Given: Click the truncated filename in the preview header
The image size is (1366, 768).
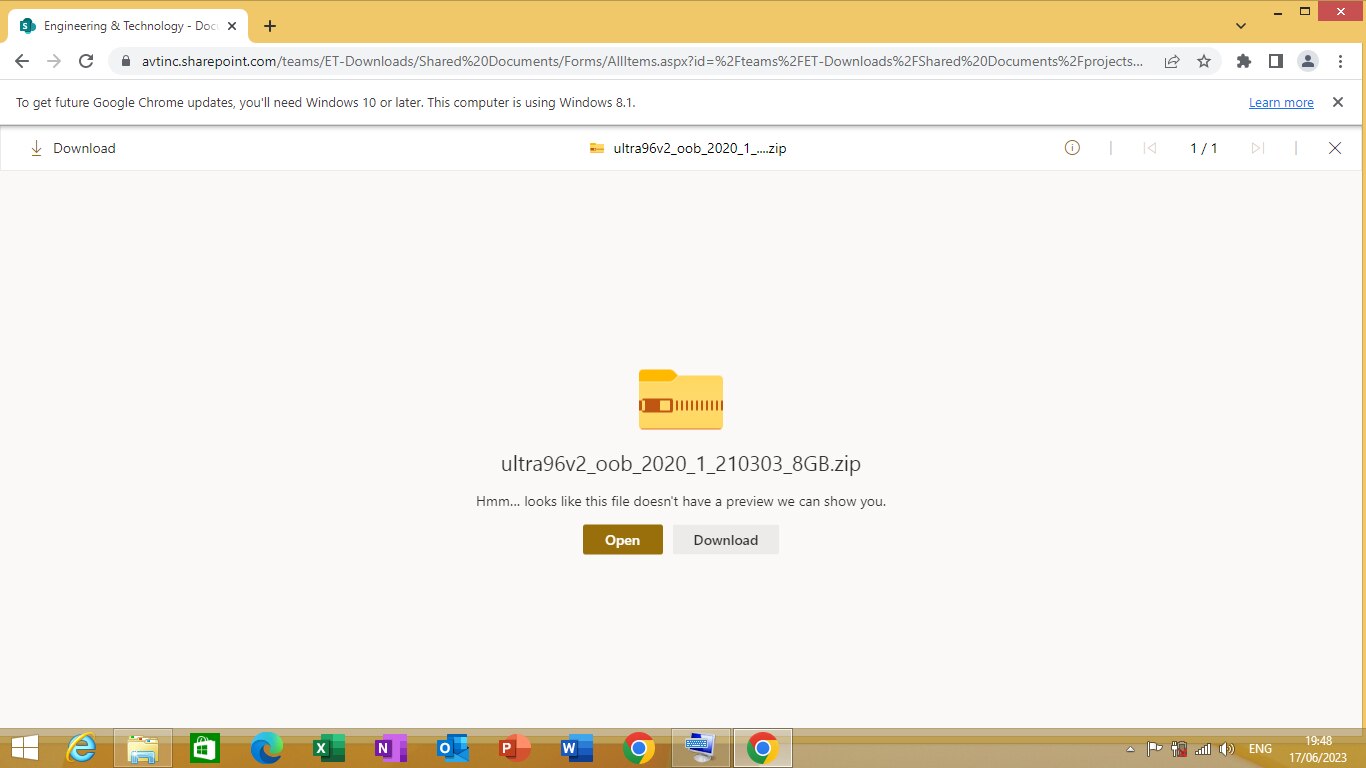Looking at the screenshot, I should pyautogui.click(x=700, y=149).
